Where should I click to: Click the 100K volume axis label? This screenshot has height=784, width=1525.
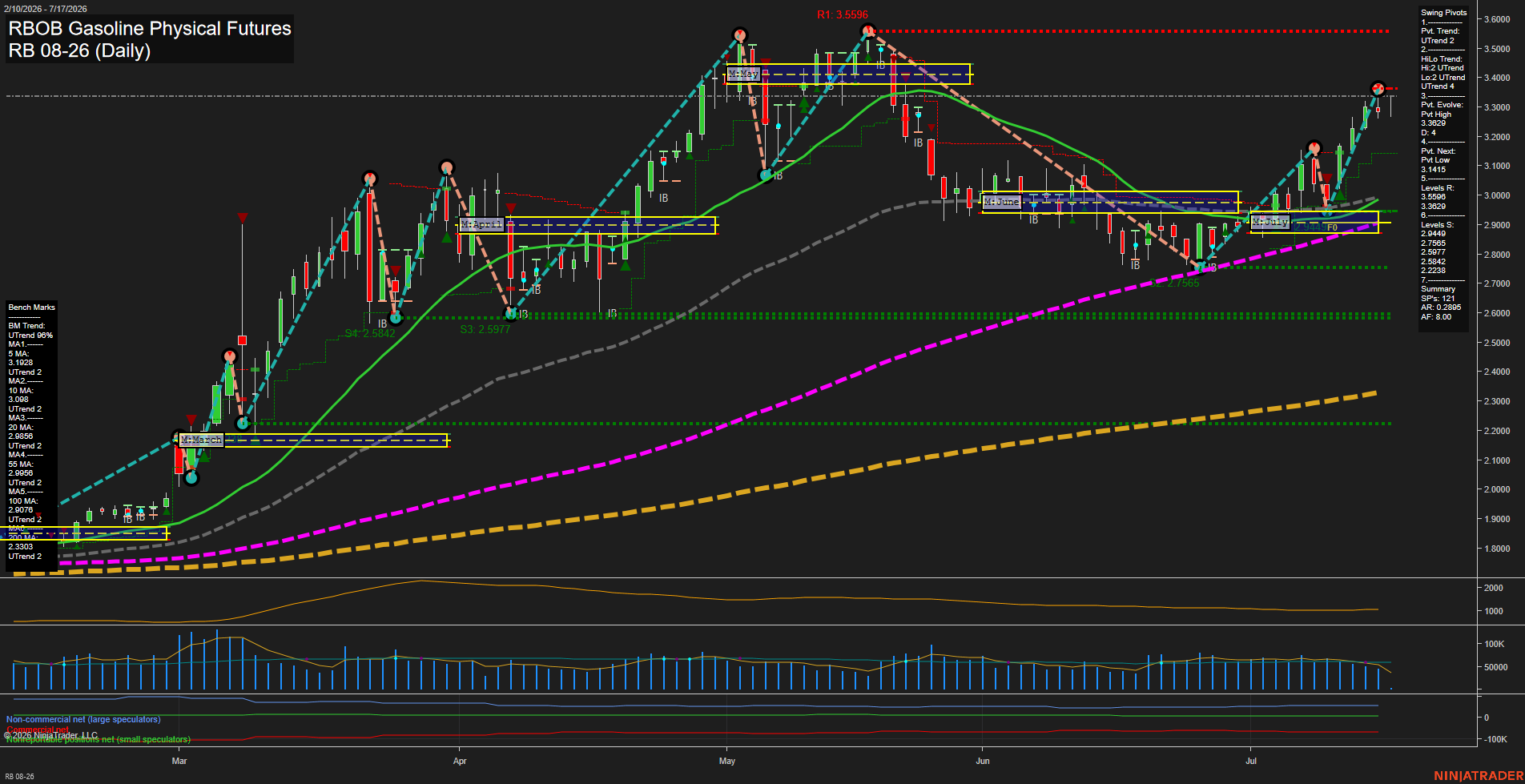point(1495,644)
